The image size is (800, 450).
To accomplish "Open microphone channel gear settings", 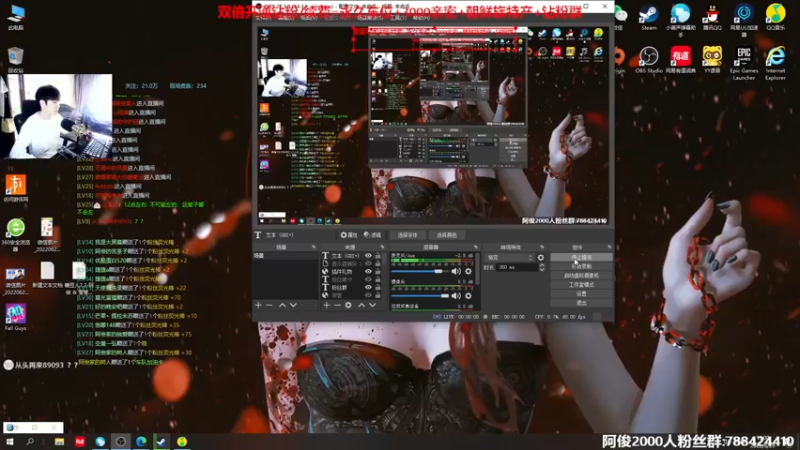I will (468, 271).
